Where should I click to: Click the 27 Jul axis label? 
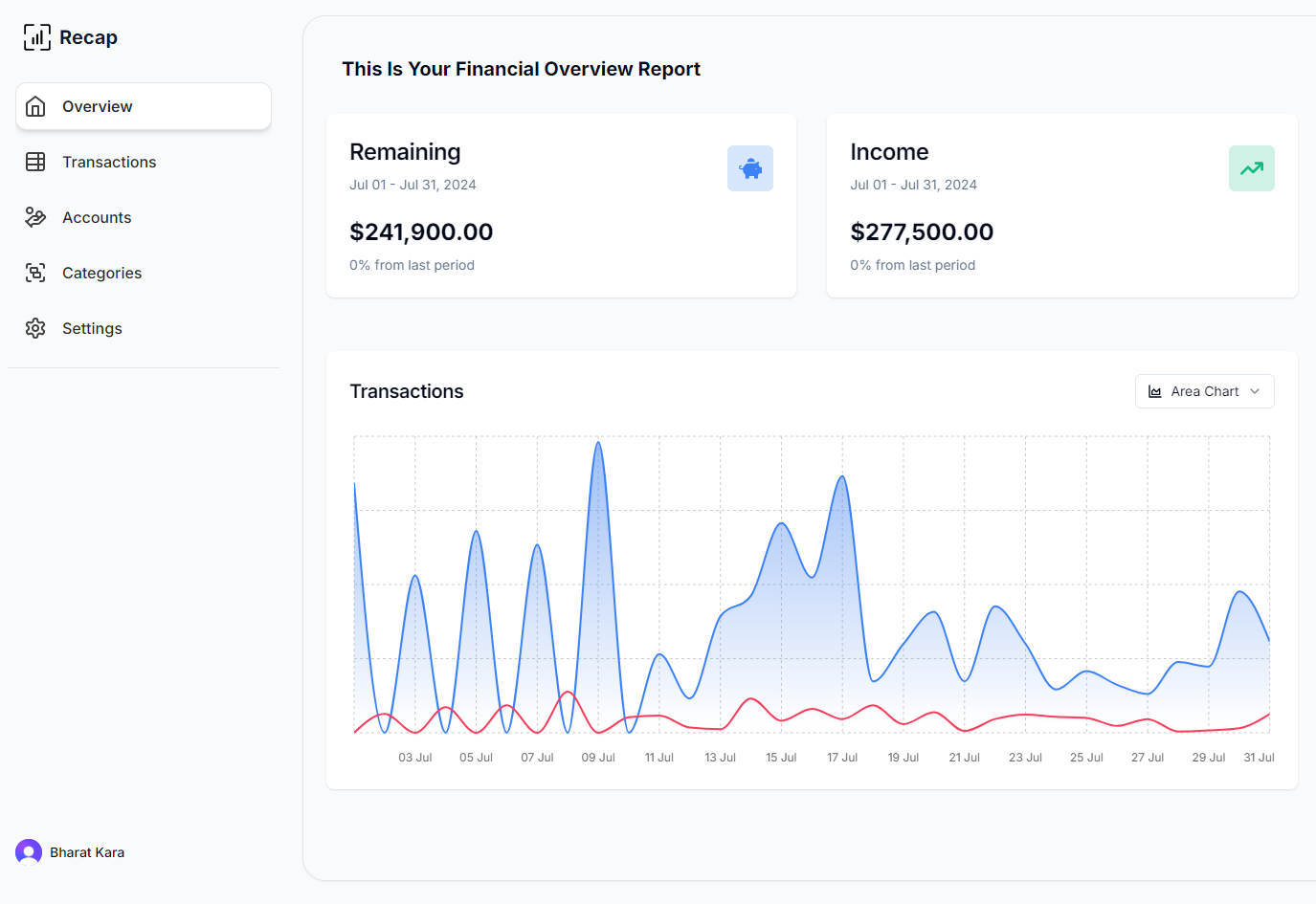(x=1148, y=758)
